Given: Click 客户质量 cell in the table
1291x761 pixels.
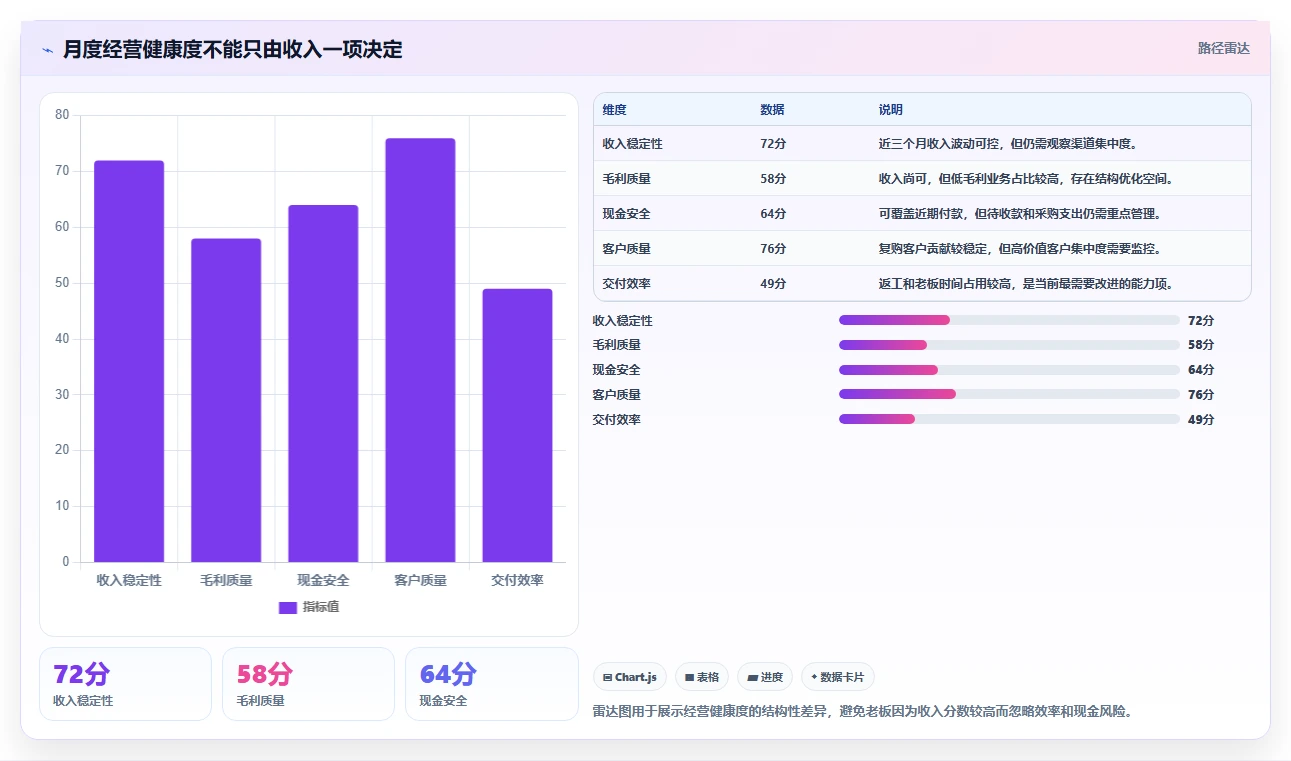Looking at the screenshot, I should point(627,249).
